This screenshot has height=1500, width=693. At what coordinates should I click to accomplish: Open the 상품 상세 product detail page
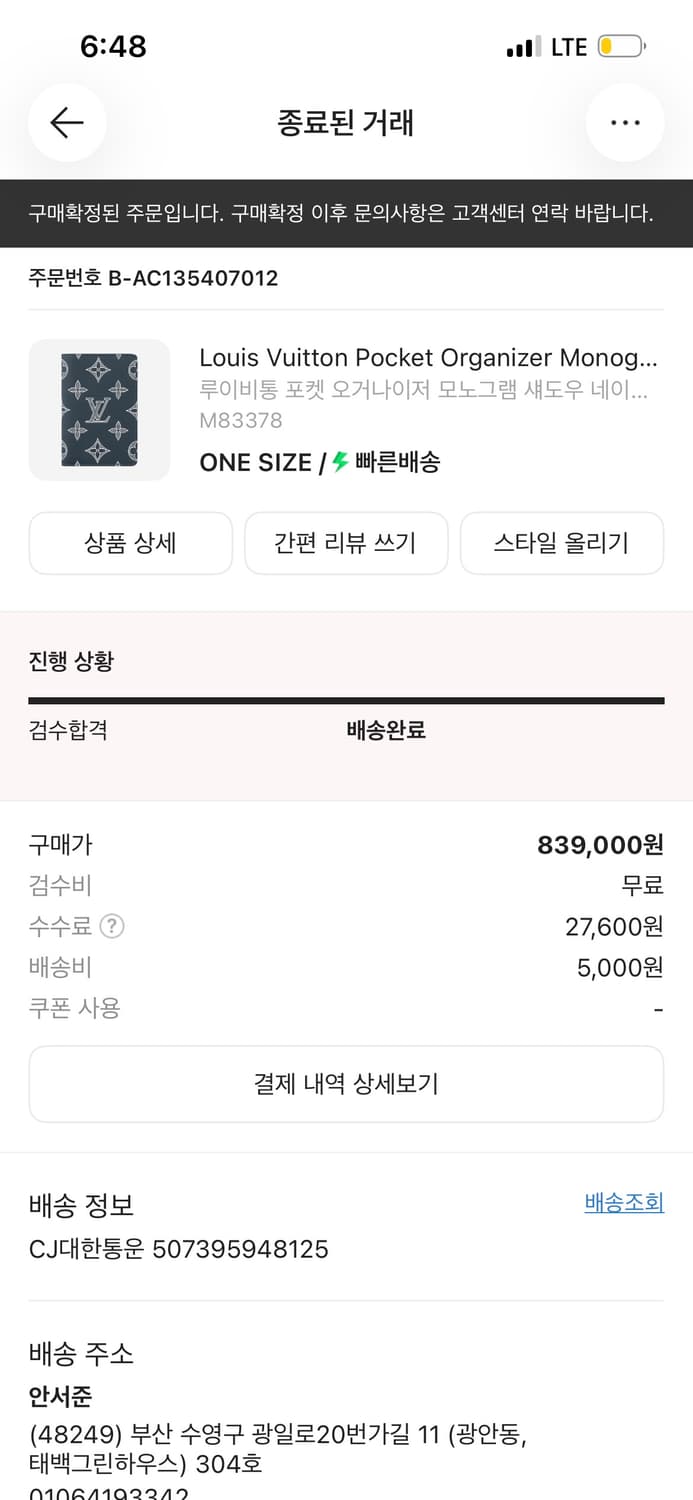click(x=130, y=543)
